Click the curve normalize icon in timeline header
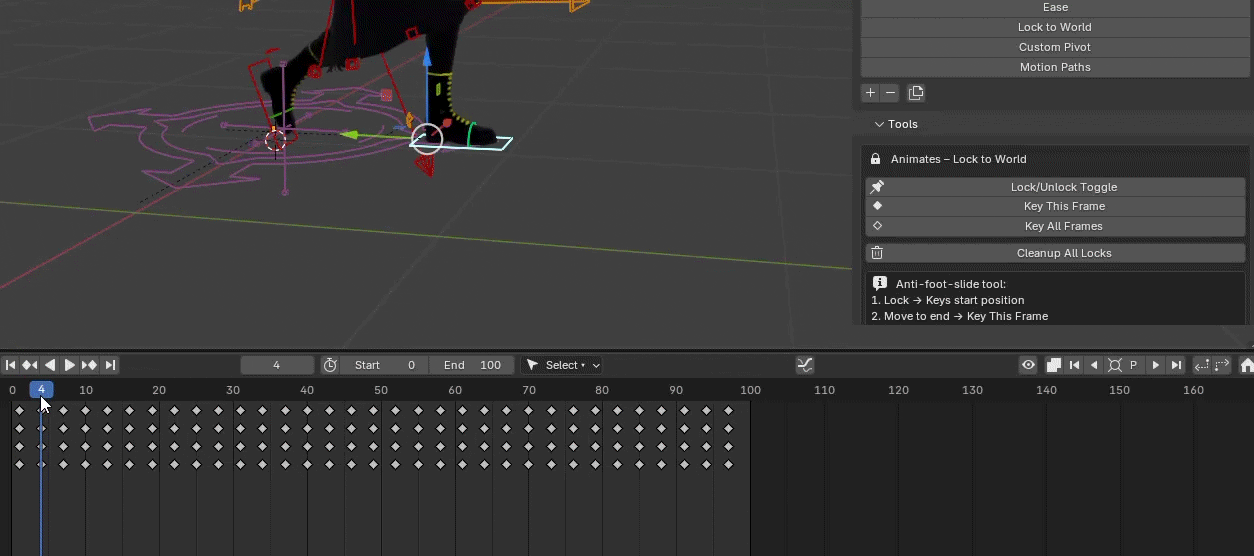 click(805, 365)
